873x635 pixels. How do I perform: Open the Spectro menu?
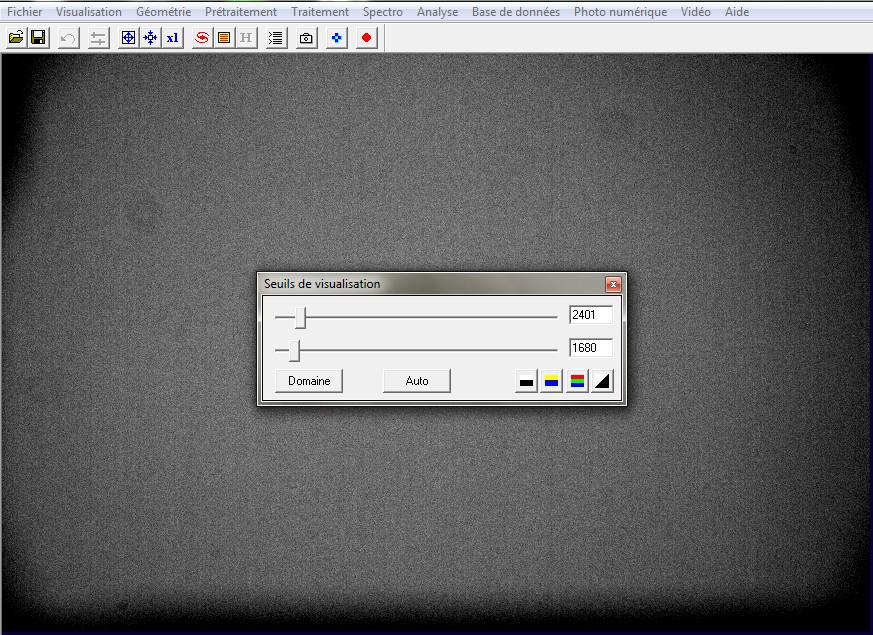pos(382,12)
